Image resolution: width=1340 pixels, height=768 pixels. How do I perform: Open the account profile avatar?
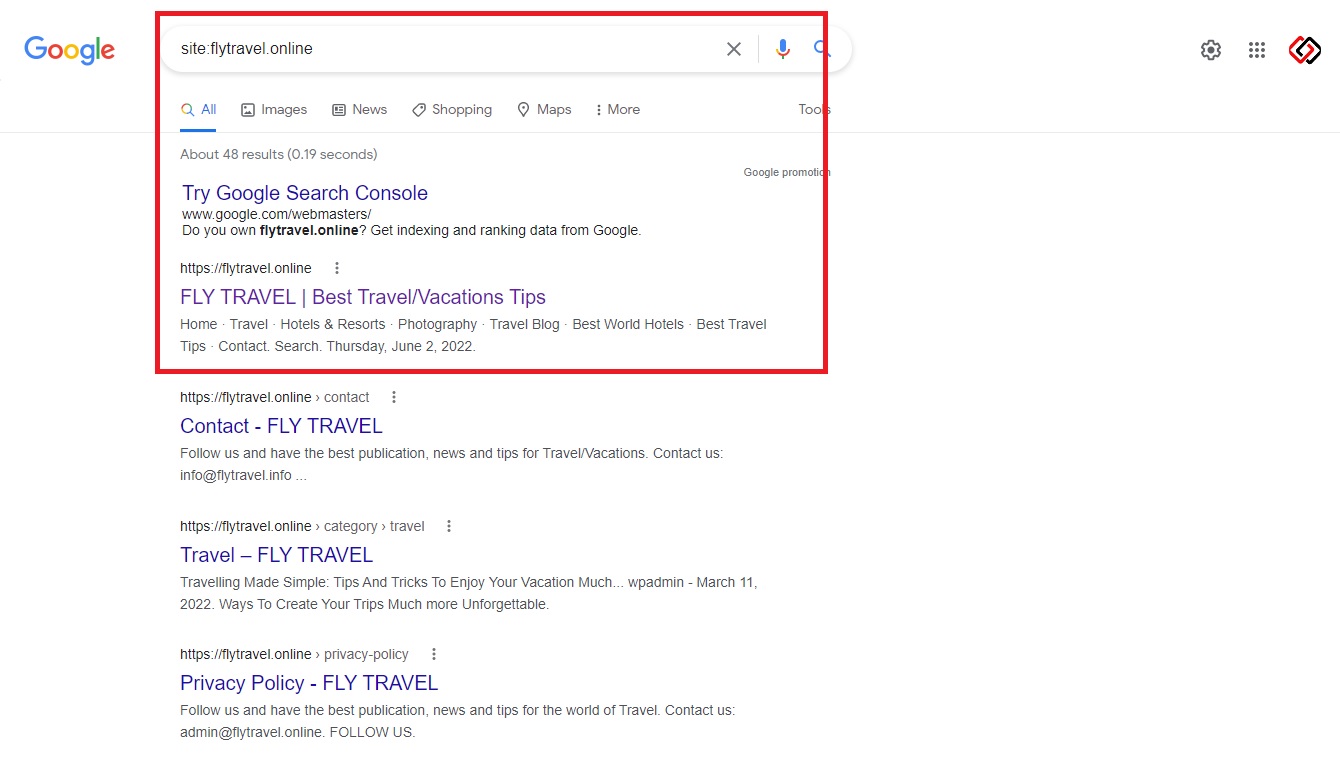pos(1305,50)
